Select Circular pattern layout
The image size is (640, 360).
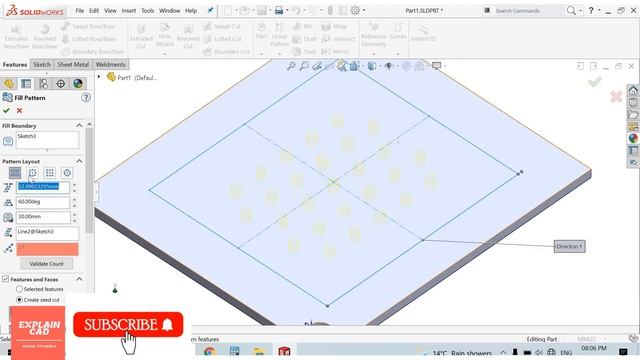pos(32,173)
